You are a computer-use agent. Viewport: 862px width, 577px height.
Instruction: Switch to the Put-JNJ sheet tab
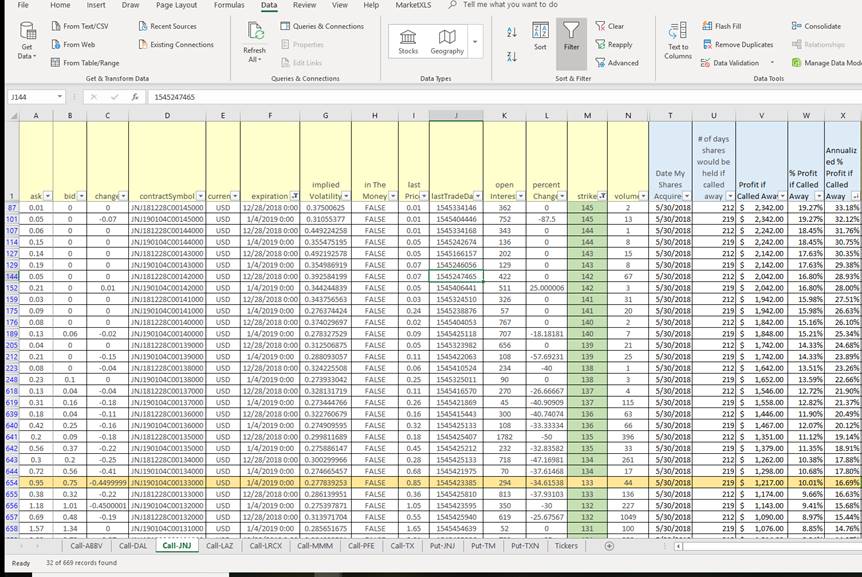(442, 546)
